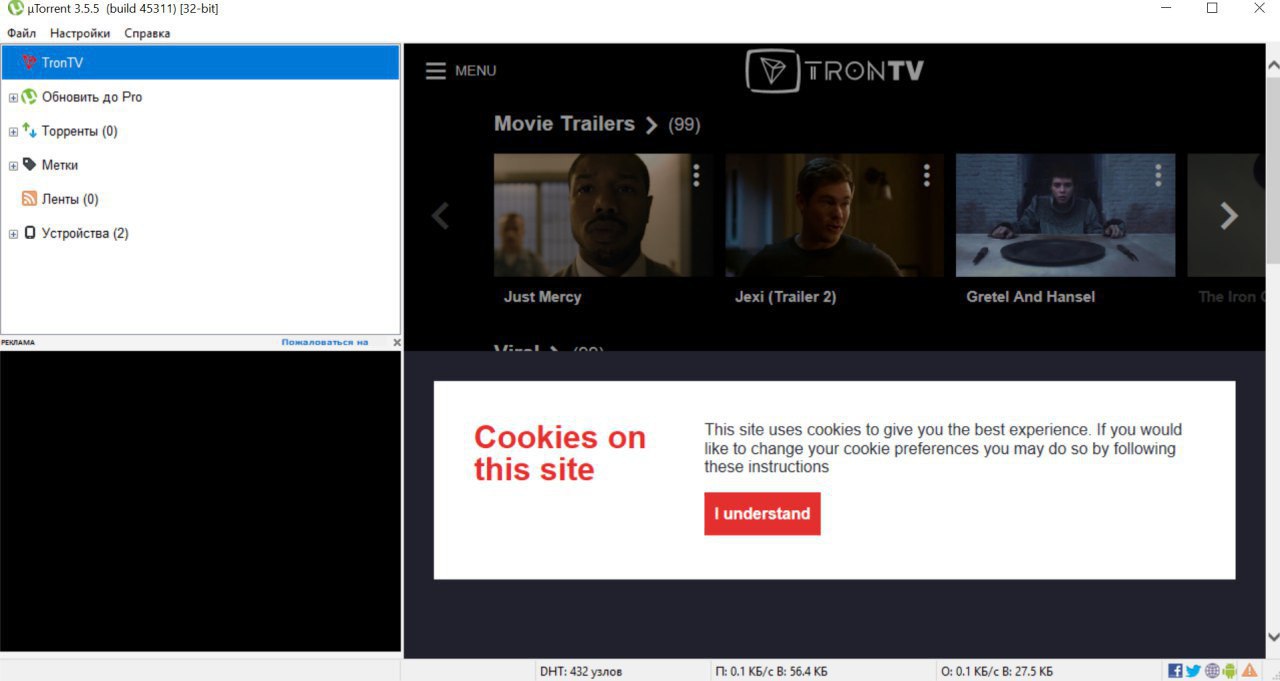This screenshot has height=681, width=1280.
Task: Expand the Устройства (2) tree node
Action: (x=13, y=234)
